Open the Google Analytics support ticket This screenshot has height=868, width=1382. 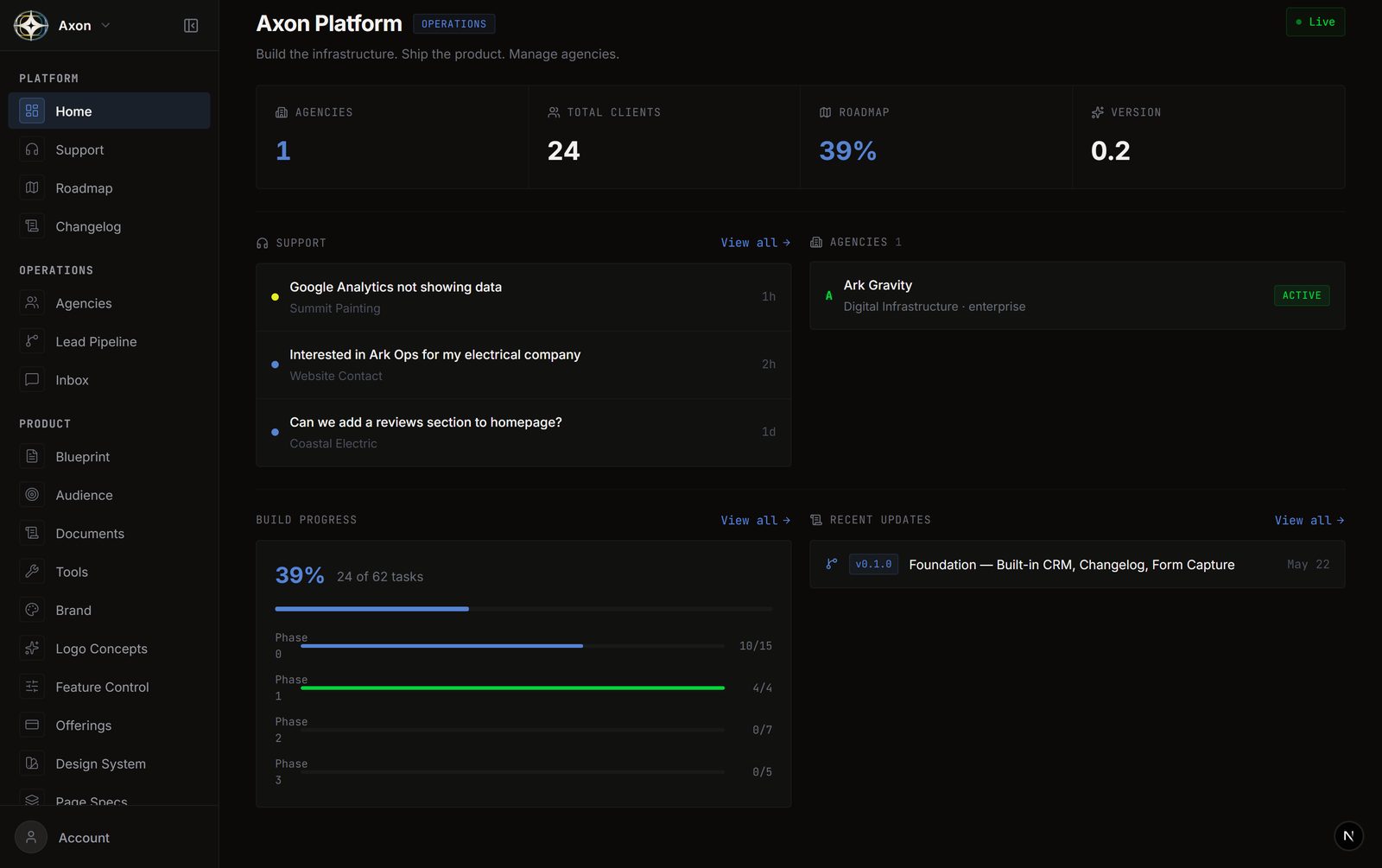click(x=523, y=297)
